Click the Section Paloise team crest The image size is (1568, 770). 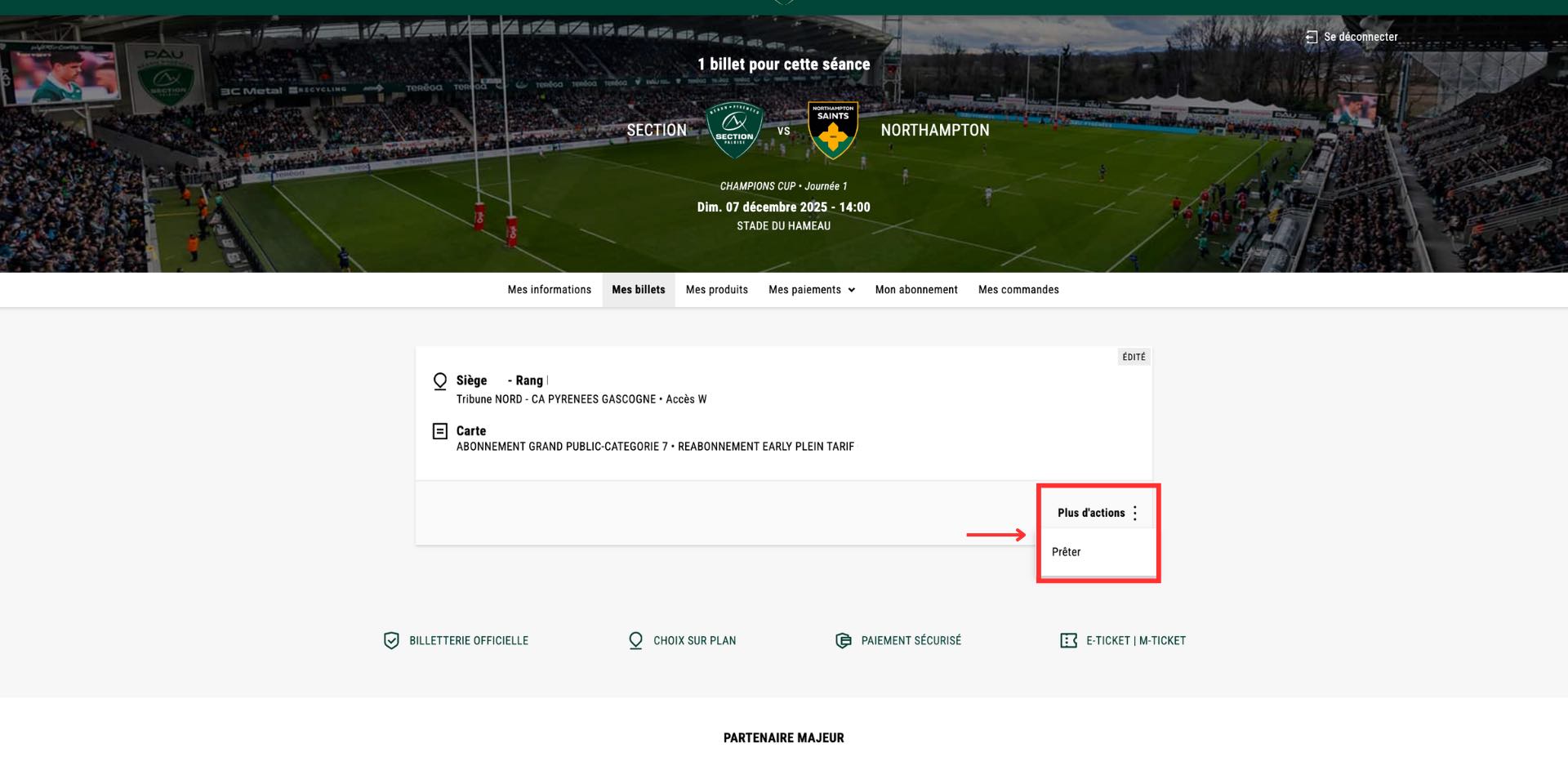734,130
